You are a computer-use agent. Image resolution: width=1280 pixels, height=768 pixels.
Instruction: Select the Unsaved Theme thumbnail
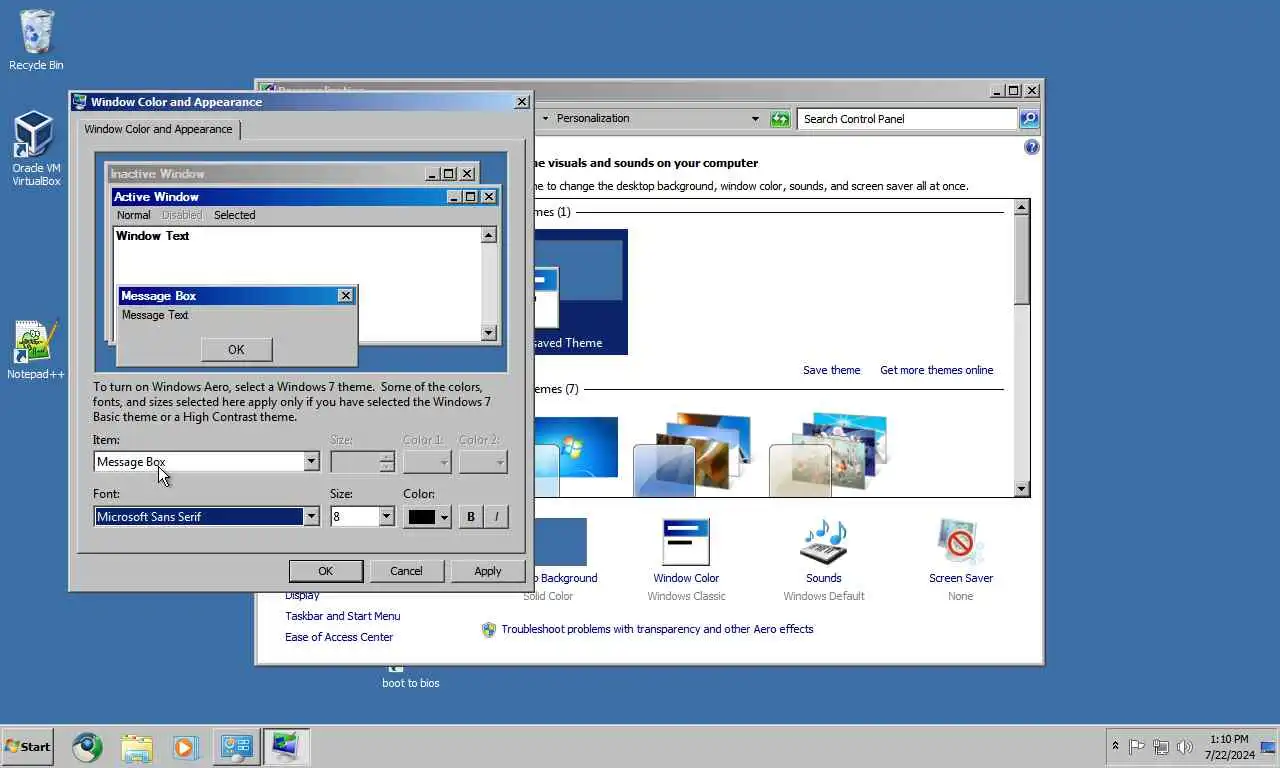pos(580,292)
